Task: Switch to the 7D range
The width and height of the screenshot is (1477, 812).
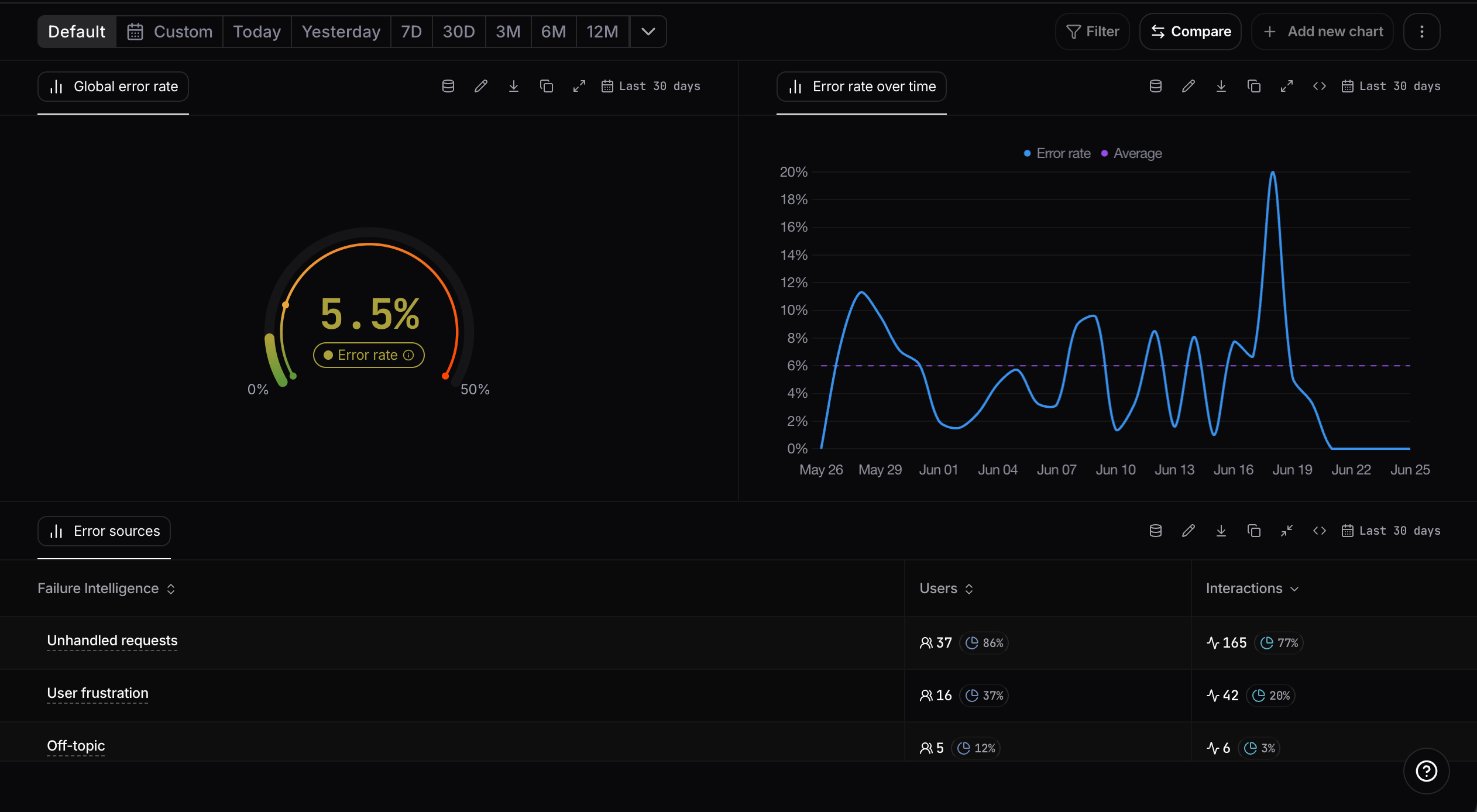Action: (x=411, y=32)
